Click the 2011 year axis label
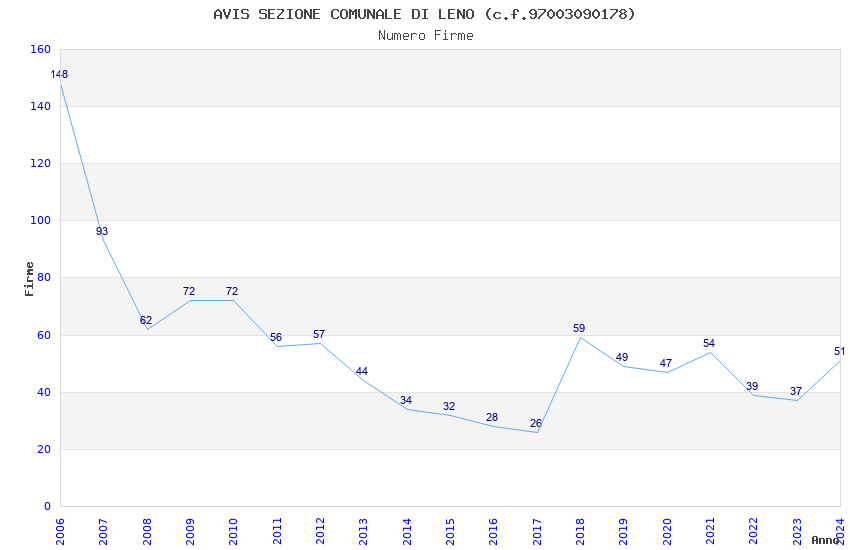The width and height of the screenshot is (850, 550). coord(277,532)
